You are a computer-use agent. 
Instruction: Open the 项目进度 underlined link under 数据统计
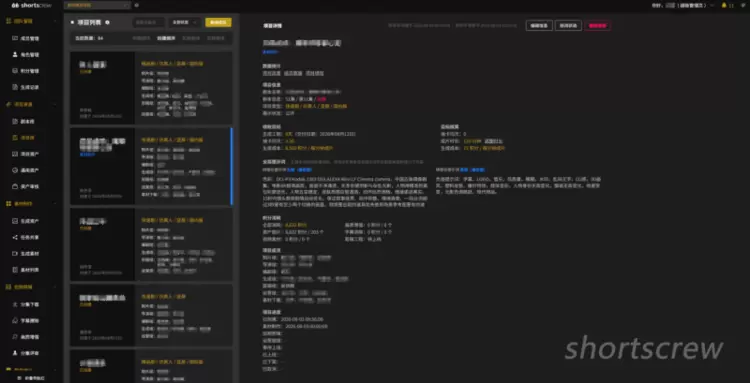pyautogui.click(x=271, y=74)
